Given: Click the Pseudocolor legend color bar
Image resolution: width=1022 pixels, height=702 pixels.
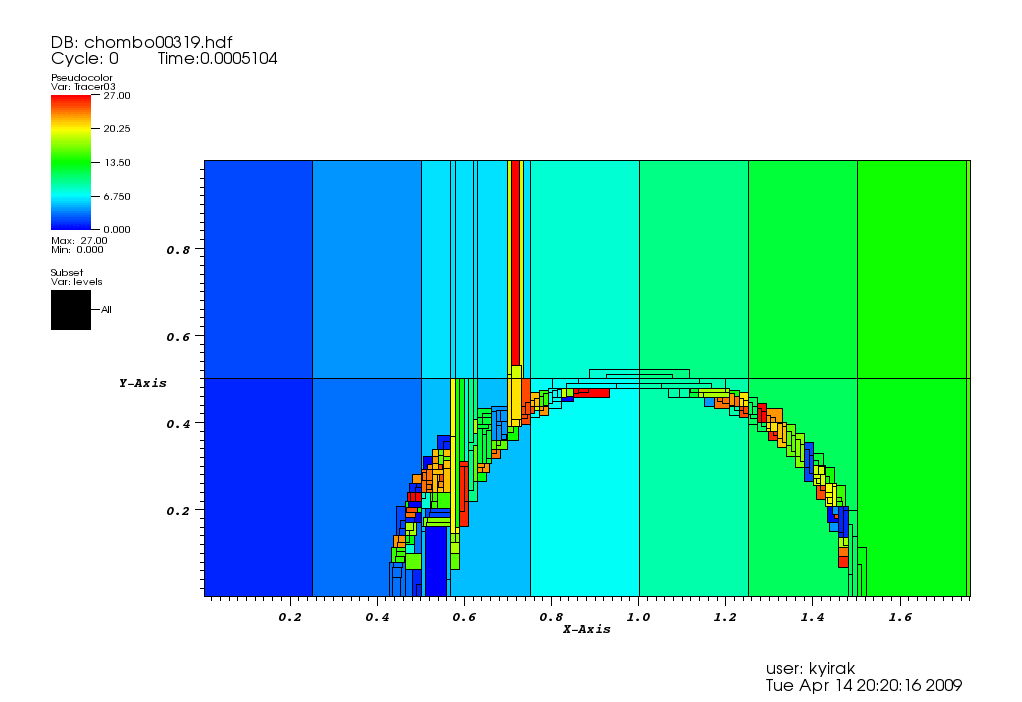Looking at the screenshot, I should tap(71, 162).
